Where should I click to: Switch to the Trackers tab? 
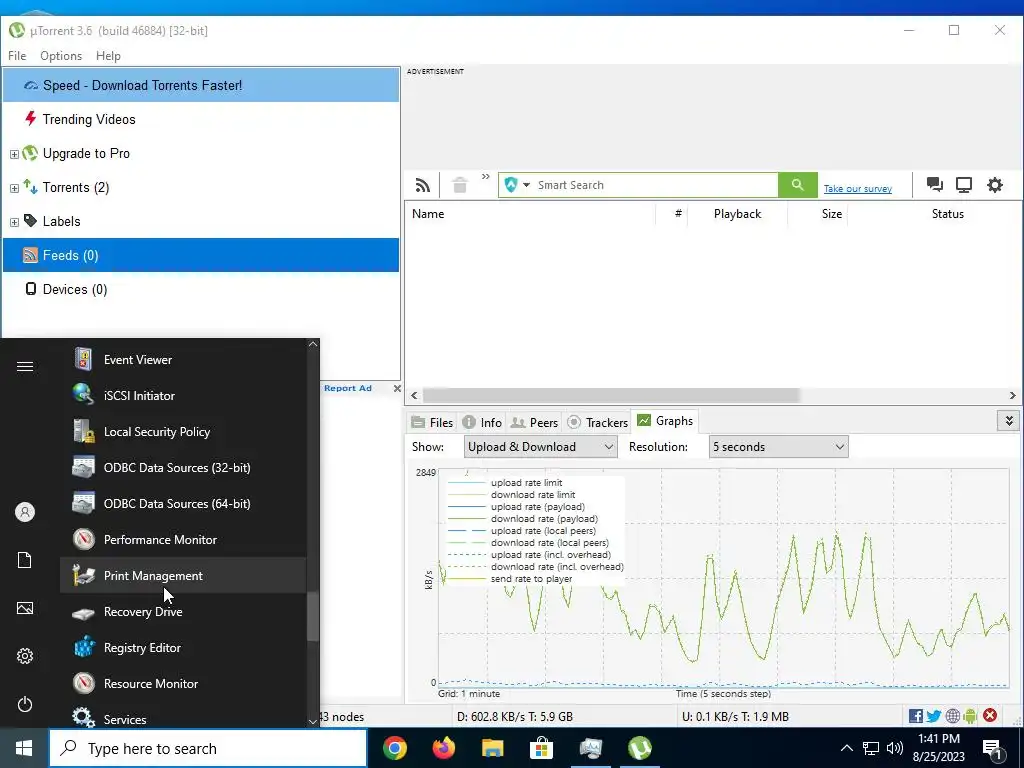598,423
